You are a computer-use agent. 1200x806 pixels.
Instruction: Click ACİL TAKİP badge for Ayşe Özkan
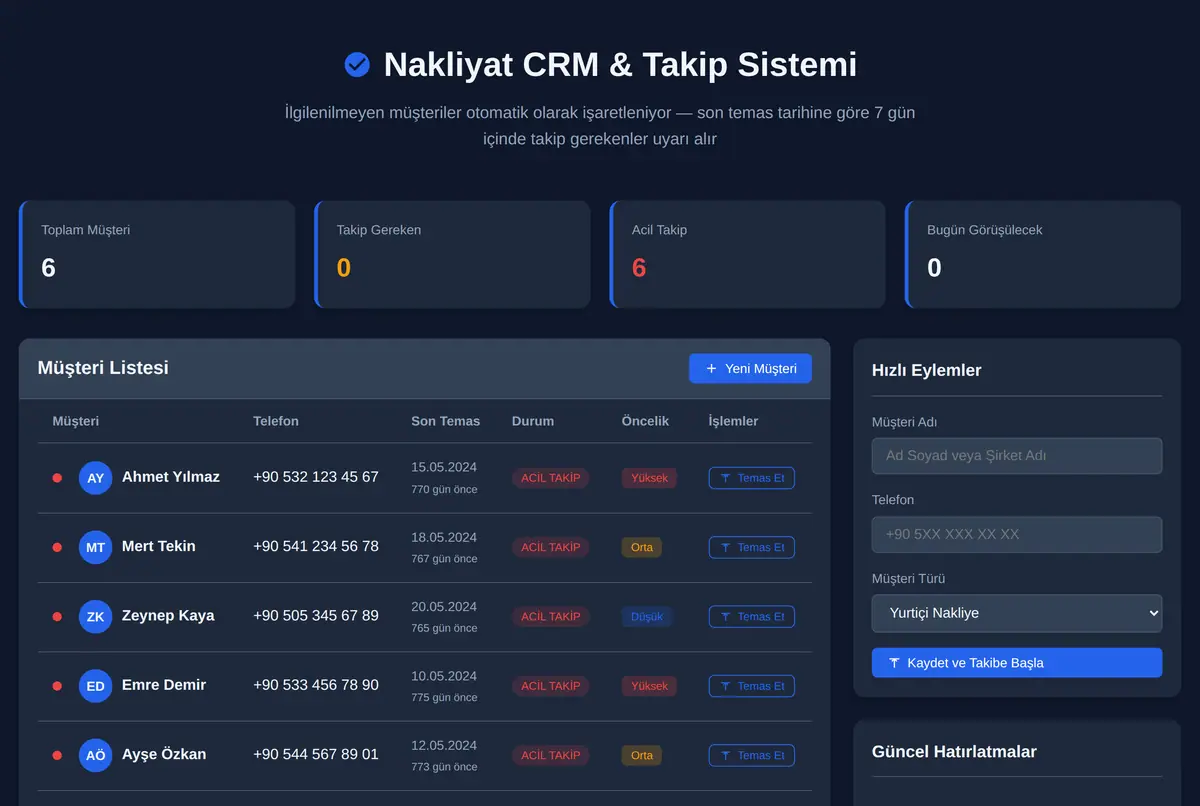coord(551,755)
